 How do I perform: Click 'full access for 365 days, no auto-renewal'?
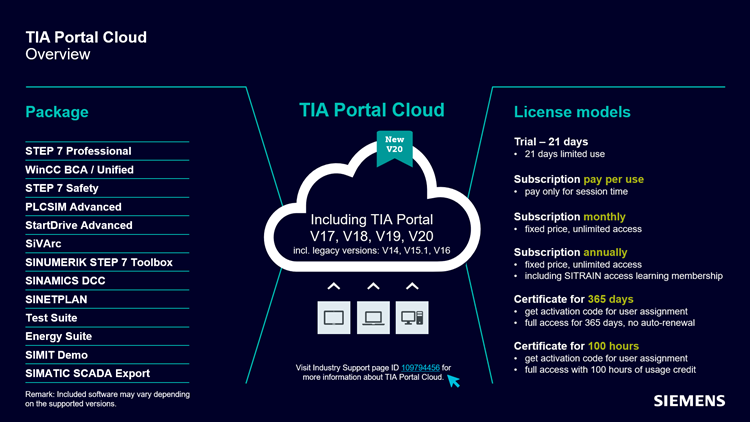(x=609, y=323)
